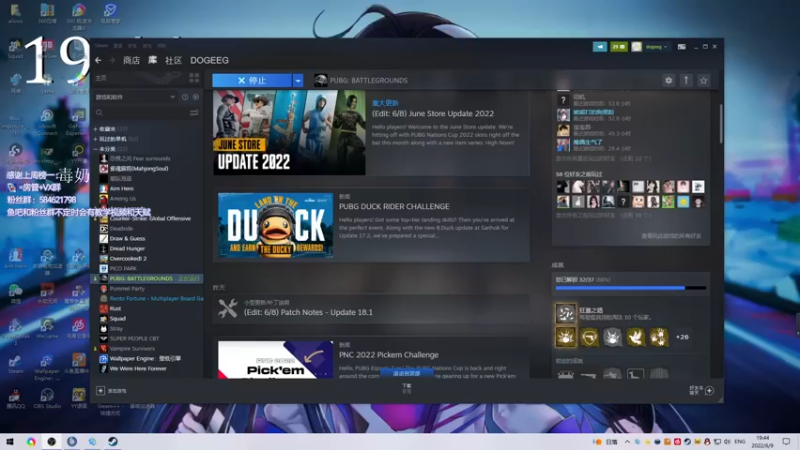Select SUPER PEOPLE CBT in library list

pos(134,338)
